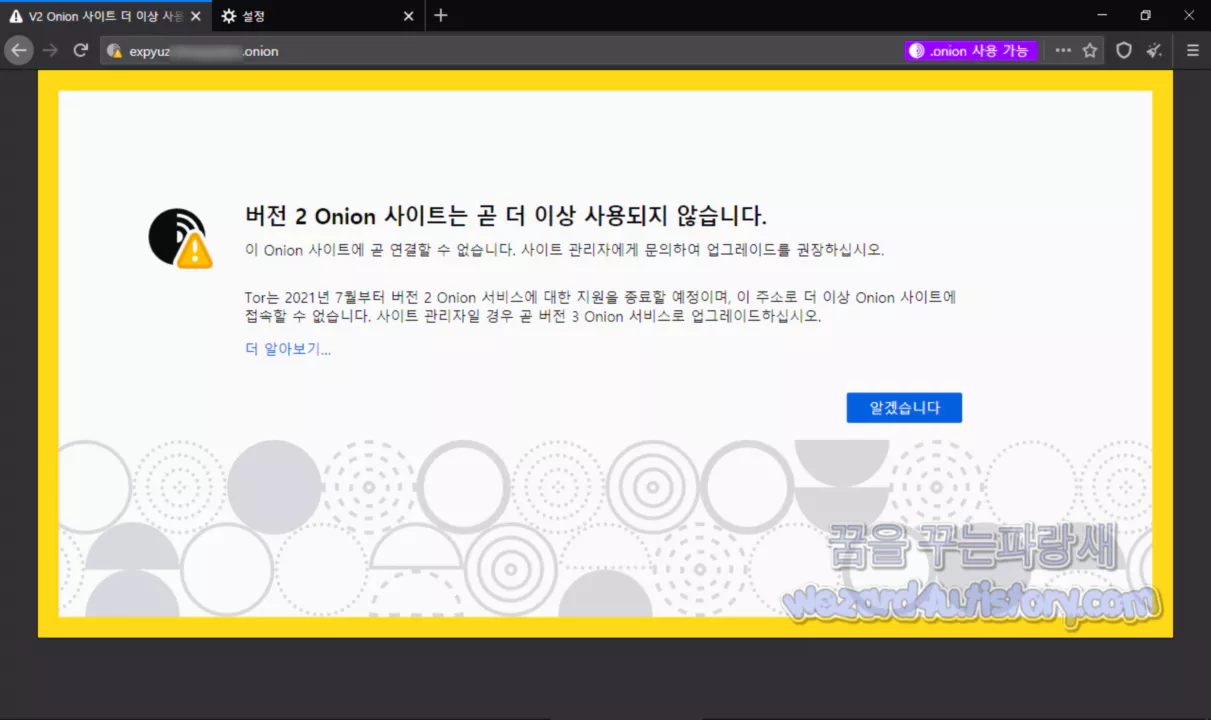Navigate back with the back arrow
Viewport: 1211px width, 720px height.
click(x=18, y=50)
